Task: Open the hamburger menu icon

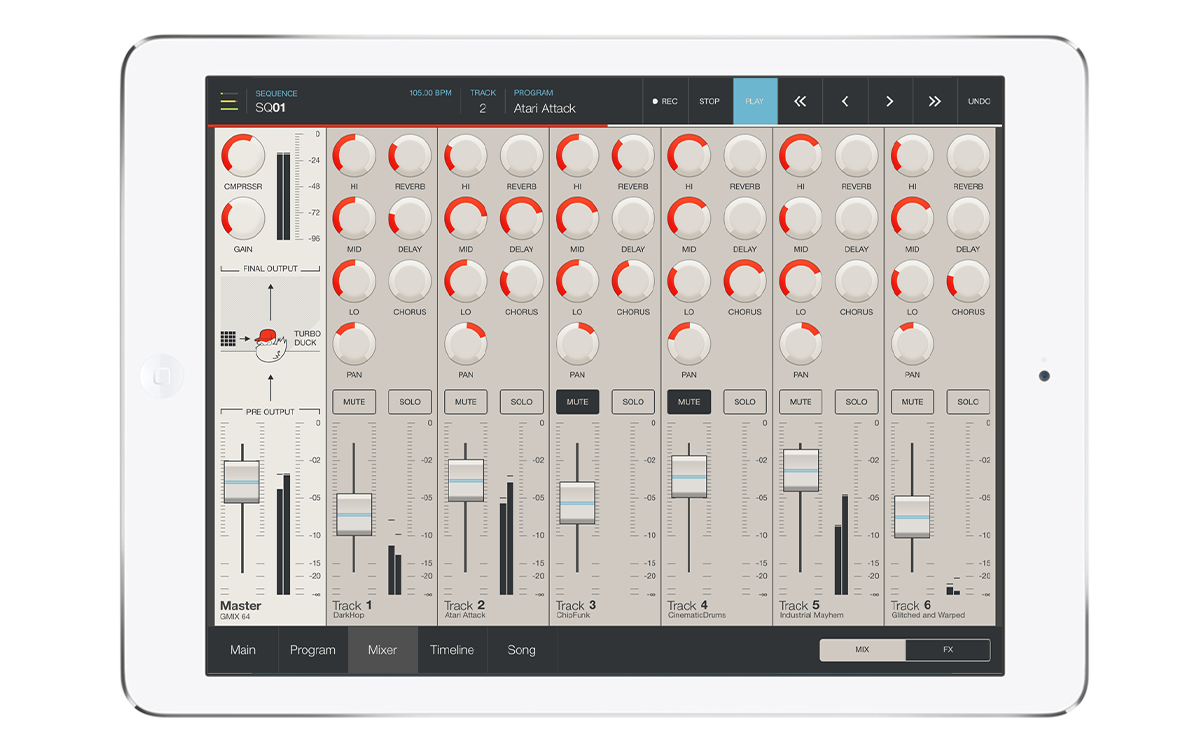Action: (229, 101)
